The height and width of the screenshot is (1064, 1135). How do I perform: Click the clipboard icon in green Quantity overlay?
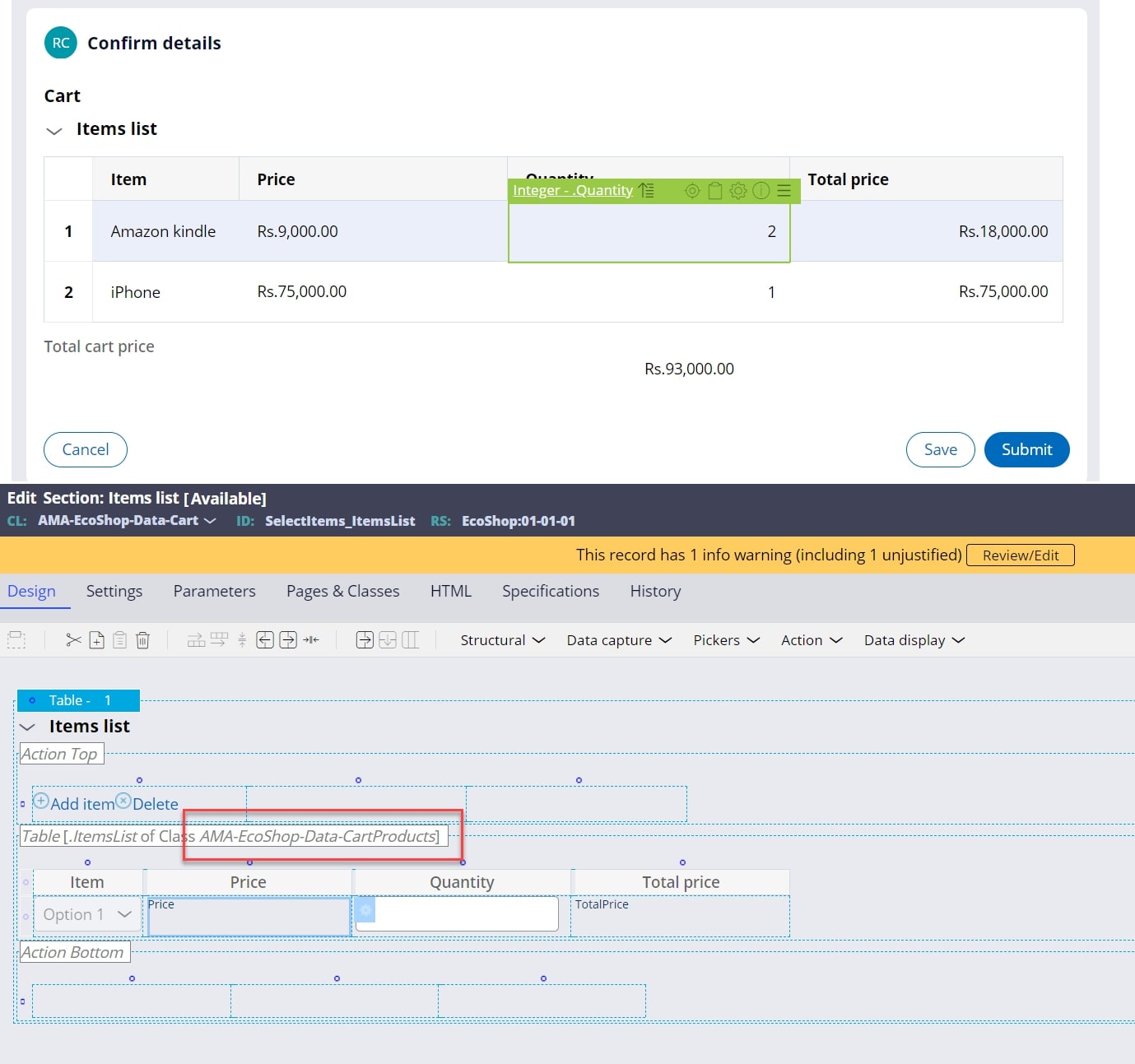click(715, 191)
